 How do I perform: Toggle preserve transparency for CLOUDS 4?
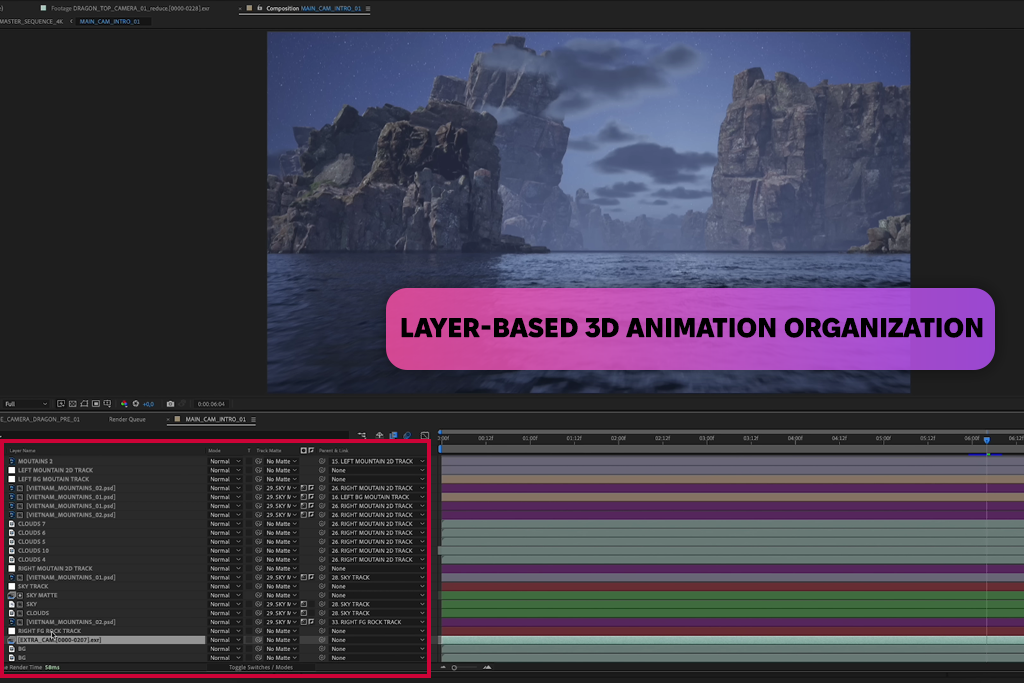249,560
